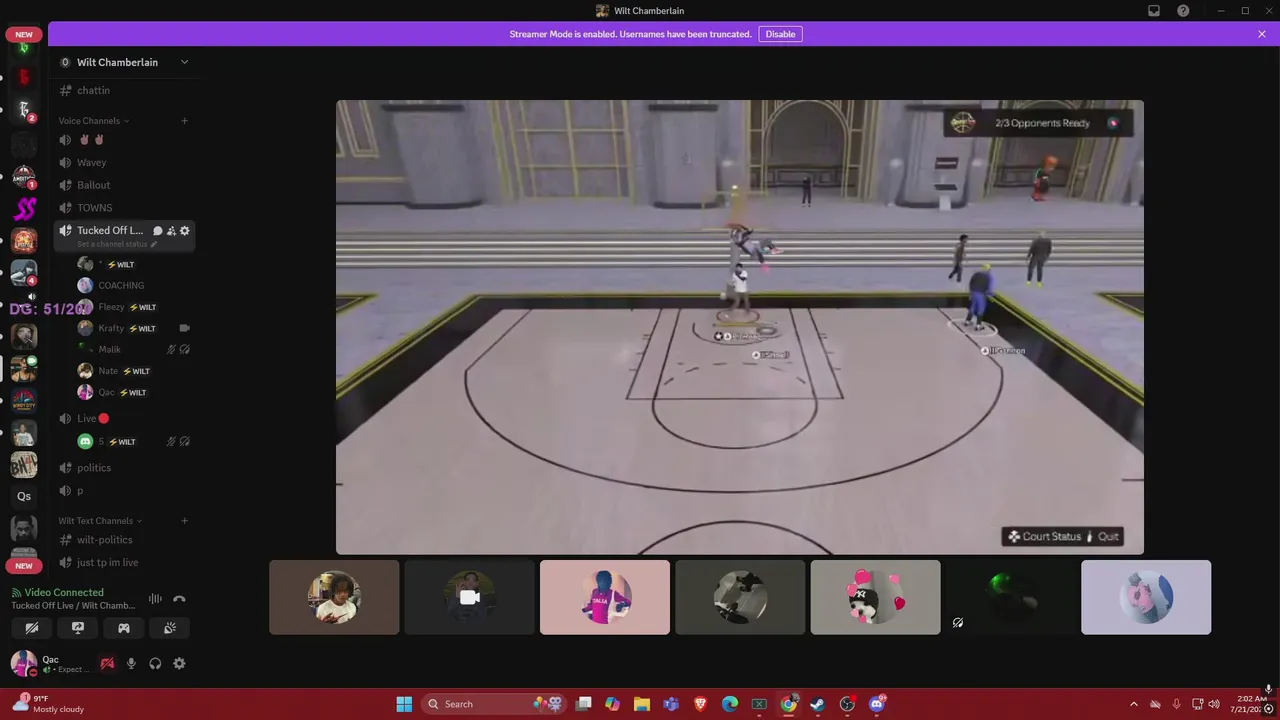Open the Wilt Chamberlain server dropdown
The image size is (1280, 720).
tap(184, 62)
